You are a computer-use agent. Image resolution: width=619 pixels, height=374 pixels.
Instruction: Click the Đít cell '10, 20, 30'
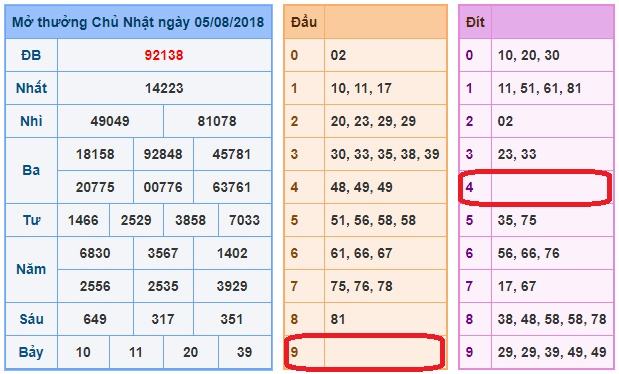click(529, 55)
